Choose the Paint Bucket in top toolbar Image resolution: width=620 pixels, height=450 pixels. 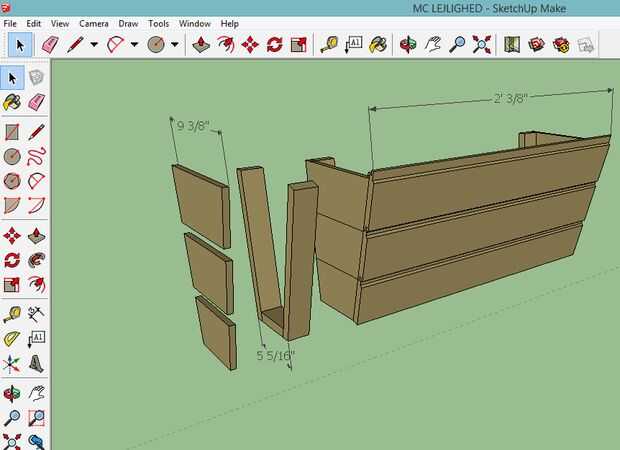coord(378,45)
